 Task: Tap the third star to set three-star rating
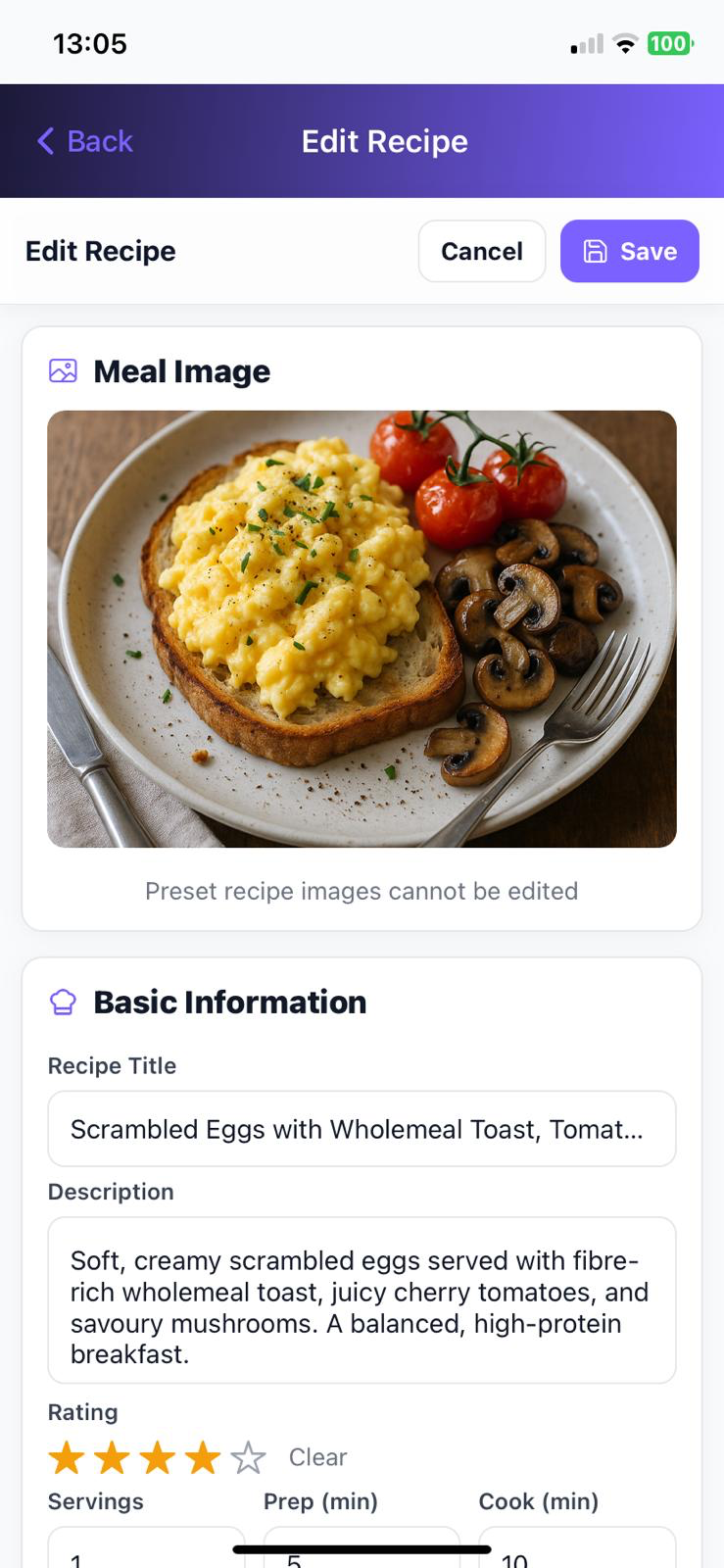click(157, 1457)
